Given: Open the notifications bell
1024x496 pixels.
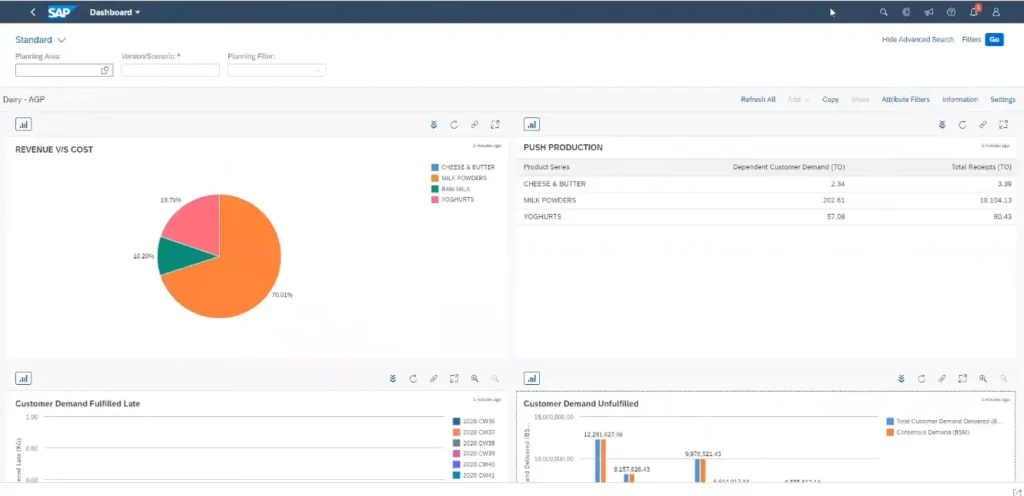Looking at the screenshot, I should 974,12.
